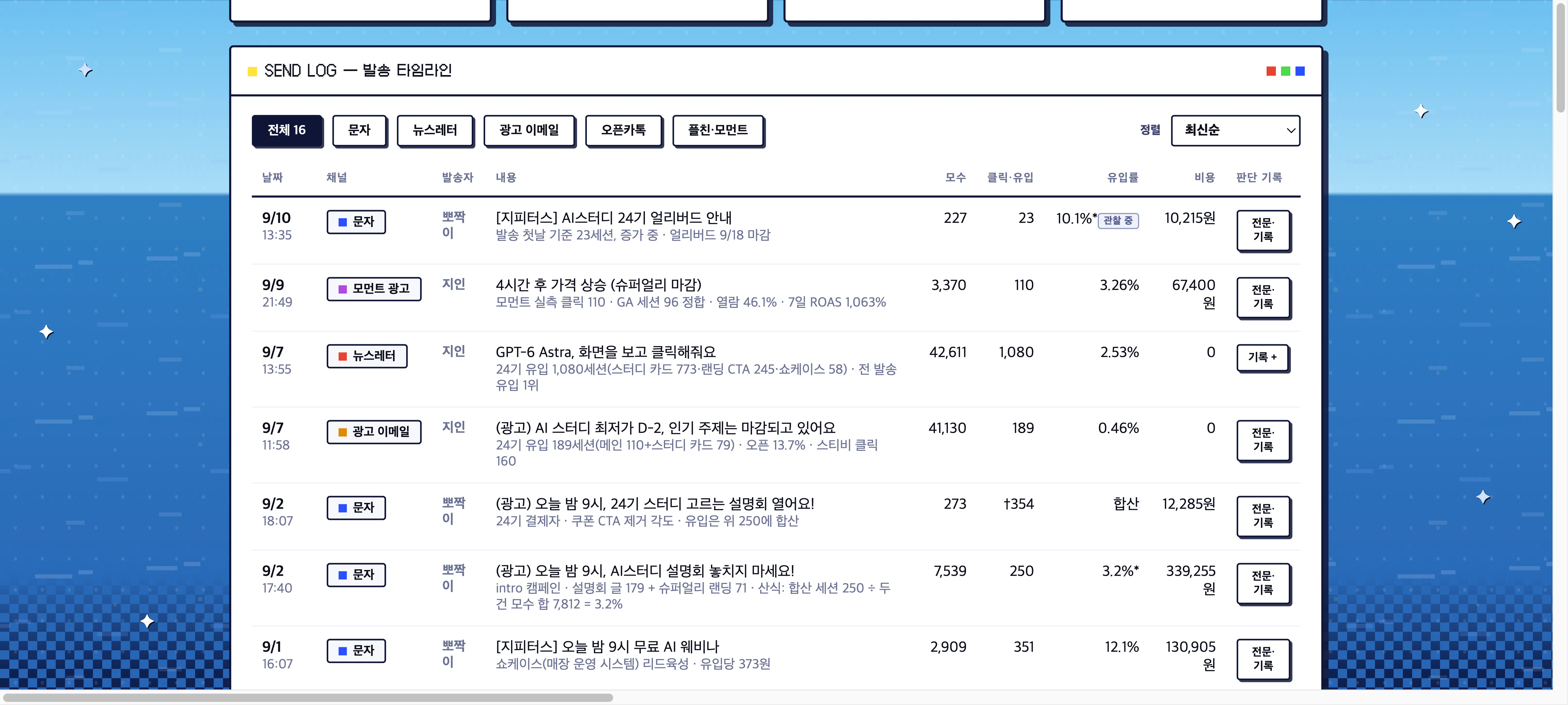The image size is (1568, 705).
Task: Open 전문·기록 for the 9/10 13:35 row
Action: (x=1263, y=230)
